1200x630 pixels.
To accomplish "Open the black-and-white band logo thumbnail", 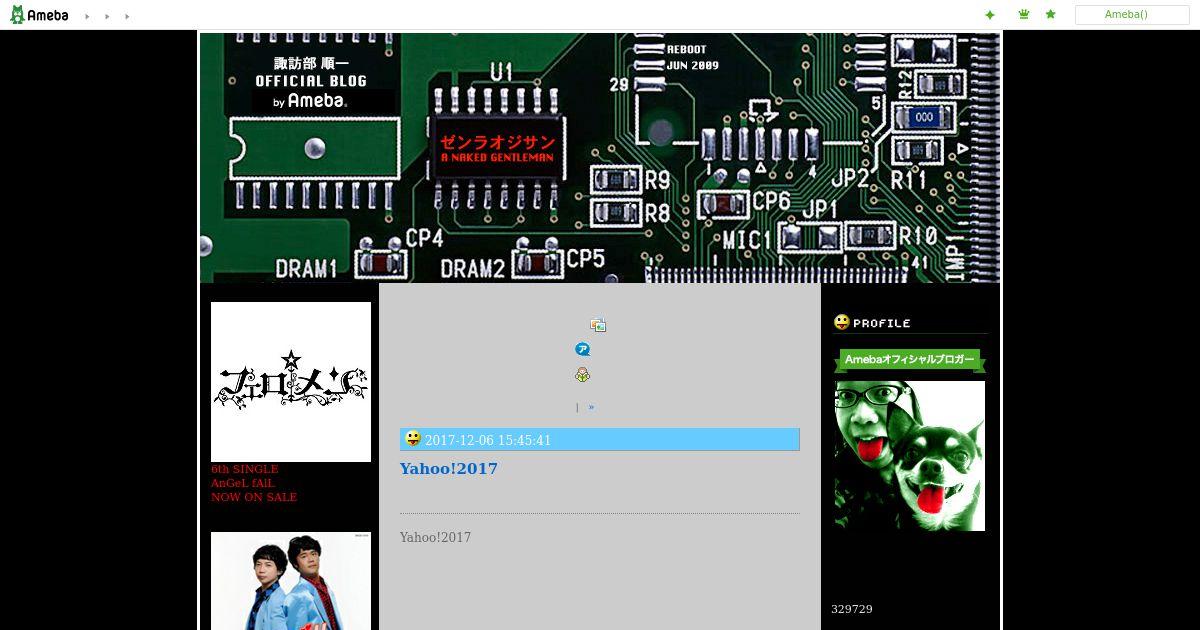I will coord(291,382).
